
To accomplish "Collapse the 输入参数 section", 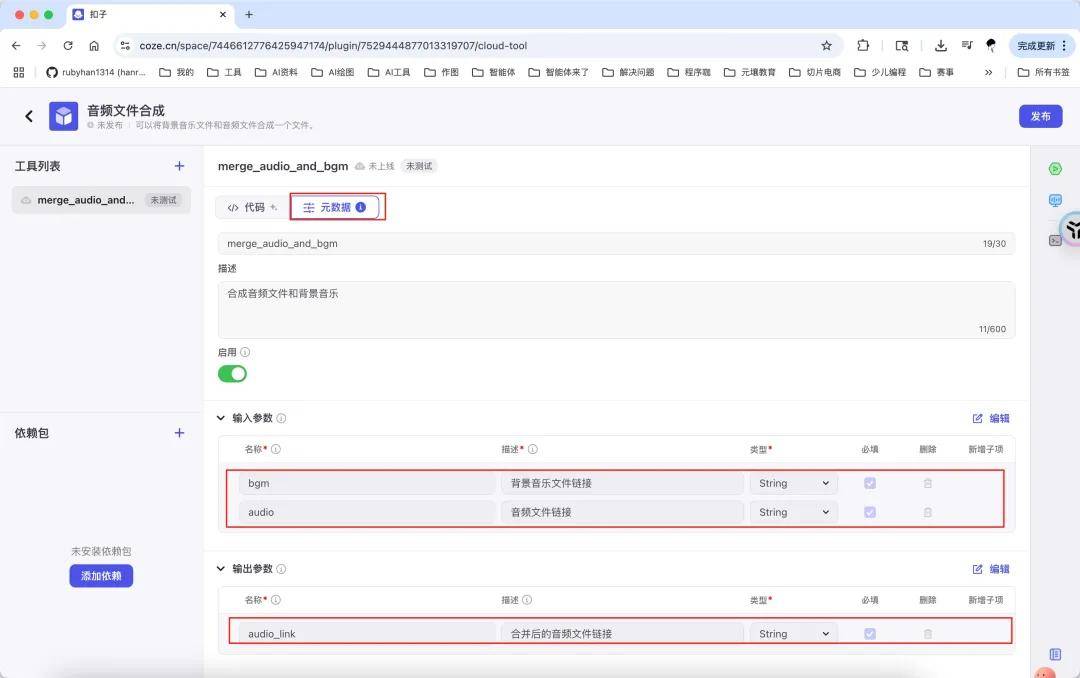I will pyautogui.click(x=221, y=418).
